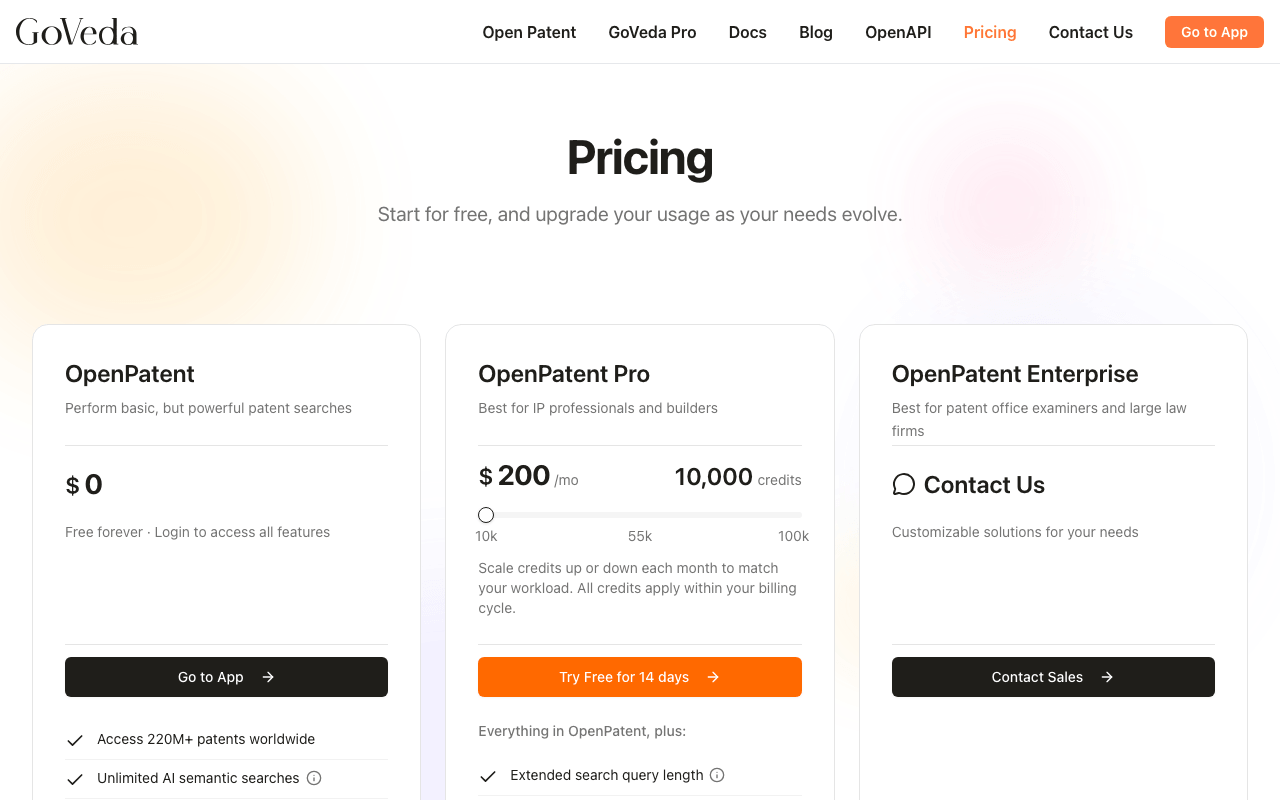Click arrow icon on Try Free button
Image resolution: width=1280 pixels, height=800 pixels.
(713, 677)
